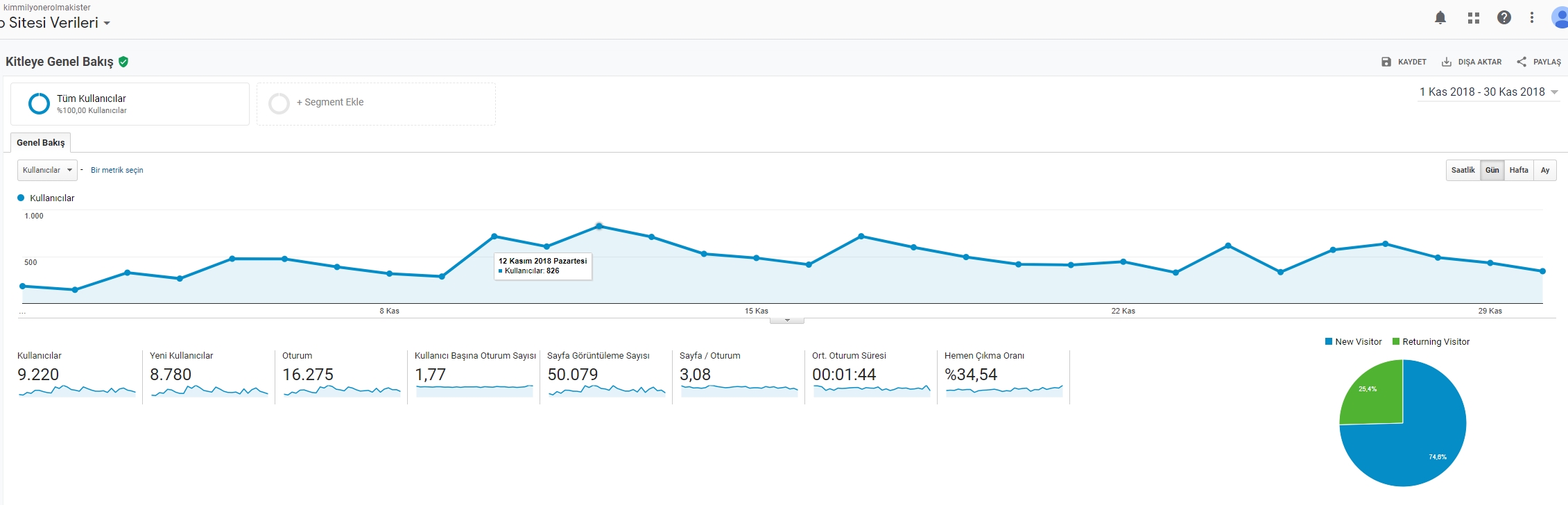The width and height of the screenshot is (1568, 505).
Task: Switch chart granularity to Ay
Action: [x=1545, y=170]
